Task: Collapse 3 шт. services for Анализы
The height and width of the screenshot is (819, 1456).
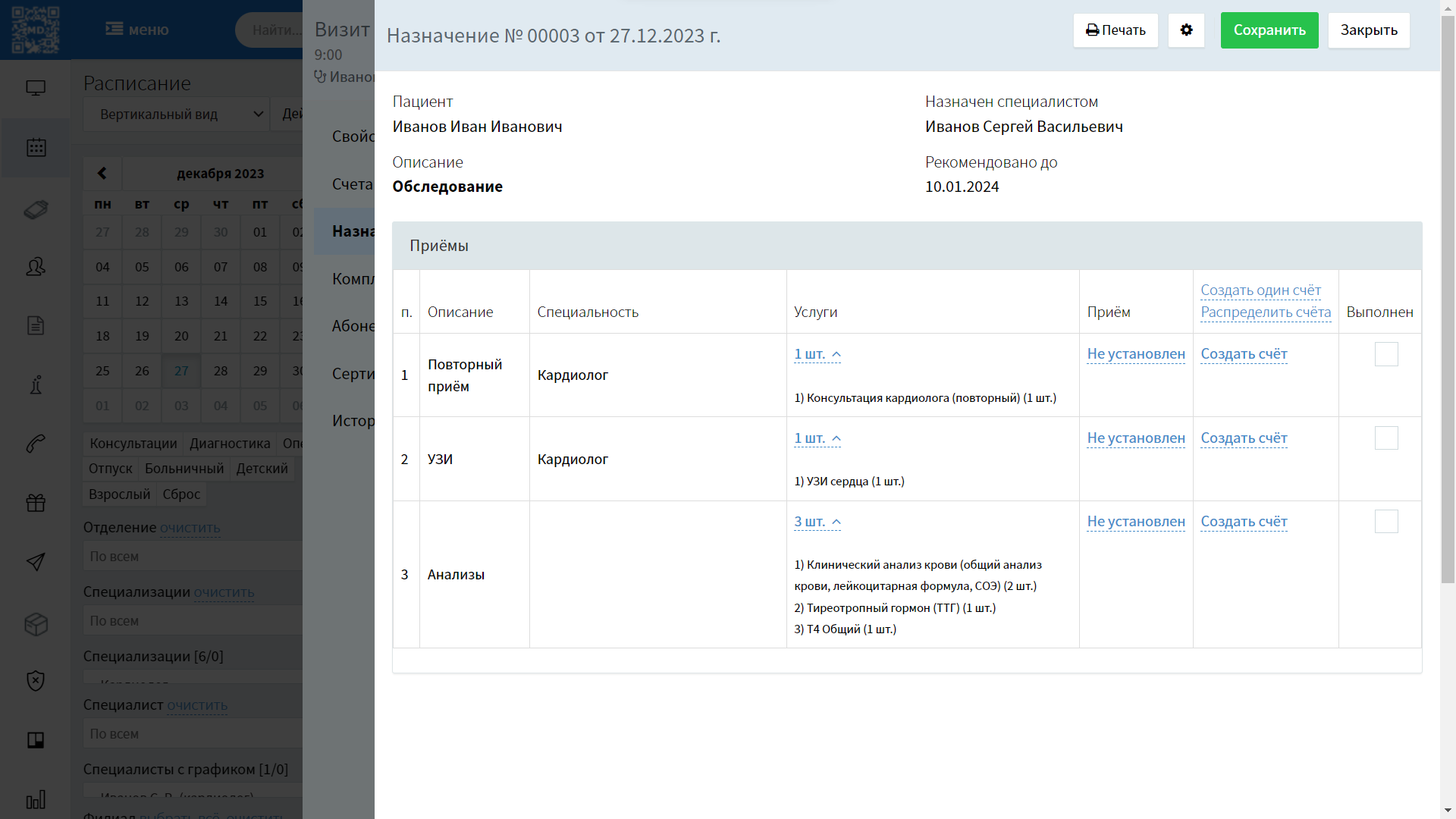Action: click(x=817, y=522)
